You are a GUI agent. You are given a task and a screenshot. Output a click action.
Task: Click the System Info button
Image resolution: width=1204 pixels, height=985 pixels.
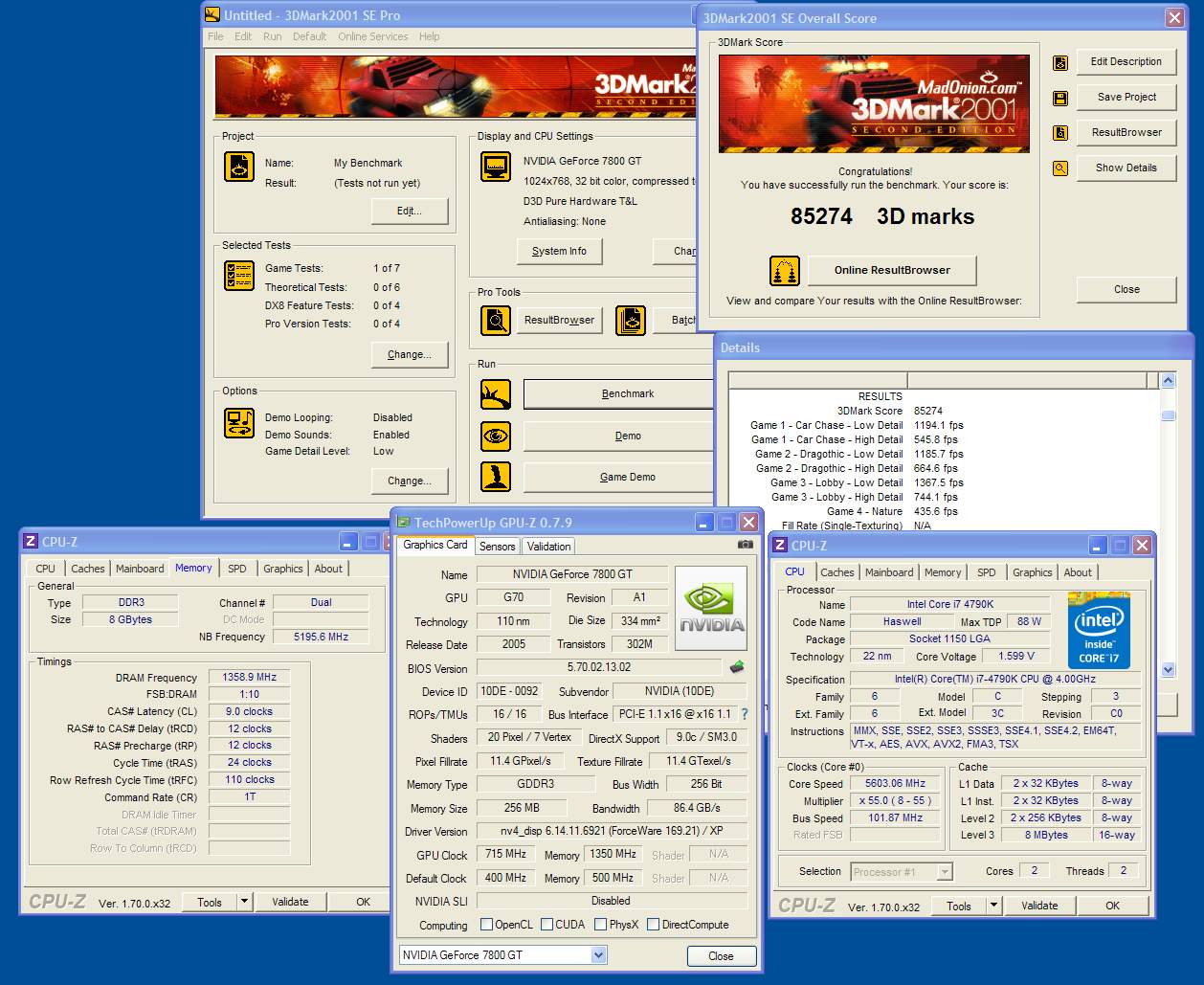[x=559, y=251]
